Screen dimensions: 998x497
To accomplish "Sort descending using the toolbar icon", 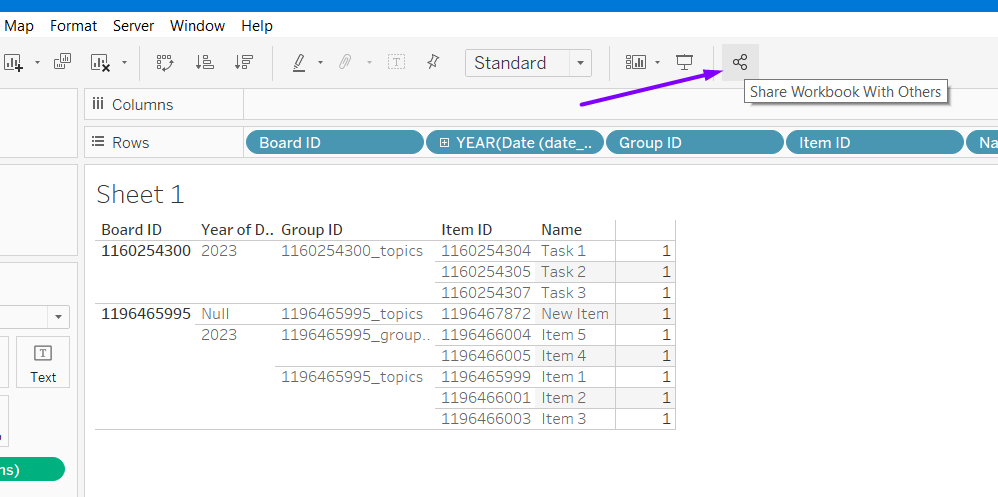I will click(x=243, y=62).
